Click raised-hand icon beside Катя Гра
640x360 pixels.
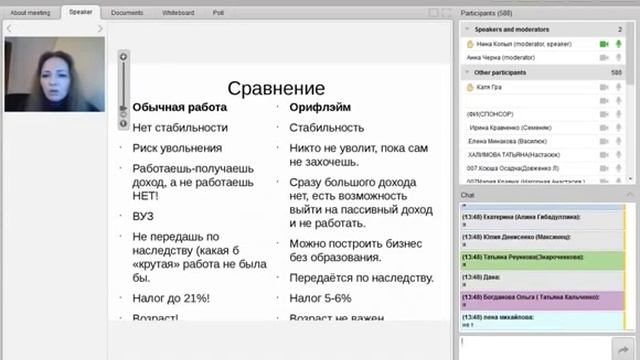coord(470,87)
